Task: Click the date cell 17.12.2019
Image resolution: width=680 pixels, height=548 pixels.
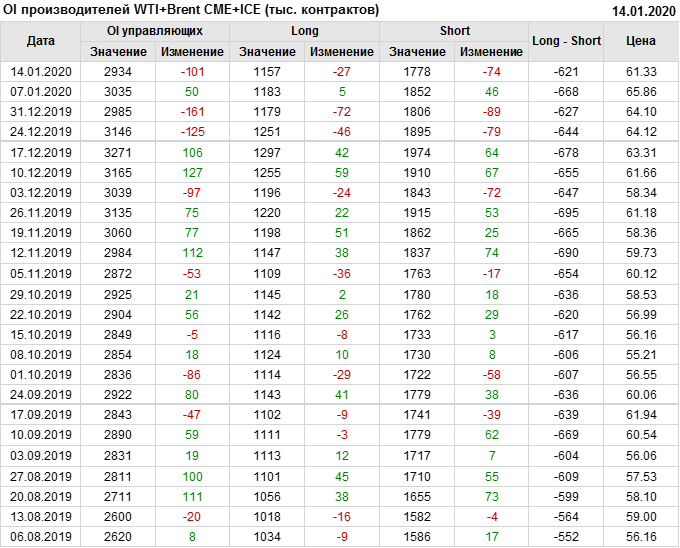Action: pyautogui.click(x=41, y=153)
